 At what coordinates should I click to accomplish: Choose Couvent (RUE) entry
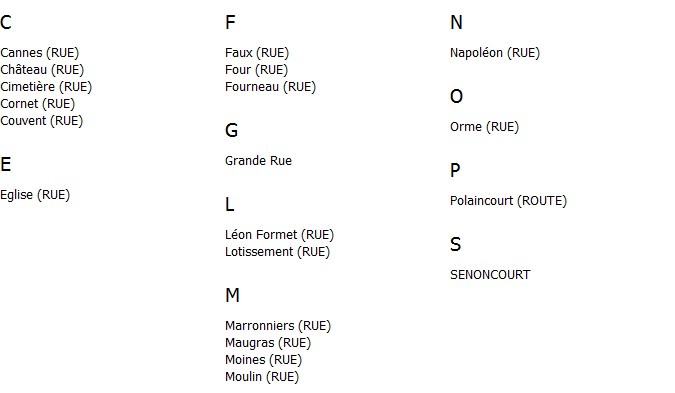tap(41, 121)
